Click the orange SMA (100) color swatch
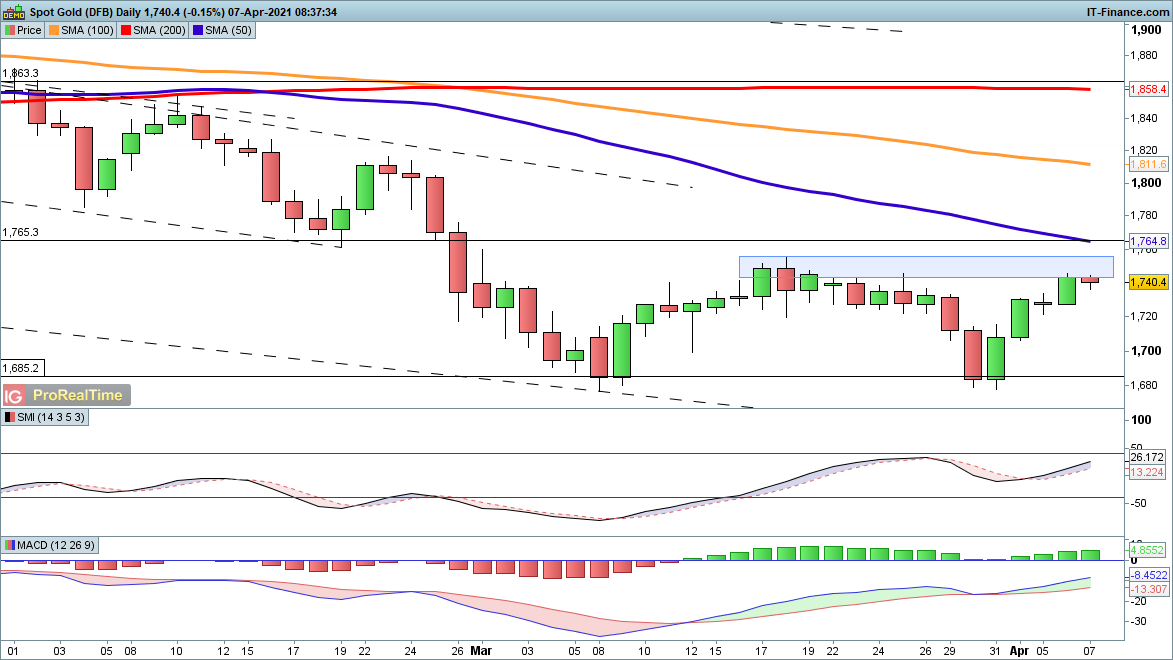Image resolution: width=1173 pixels, height=660 pixels. (x=56, y=30)
